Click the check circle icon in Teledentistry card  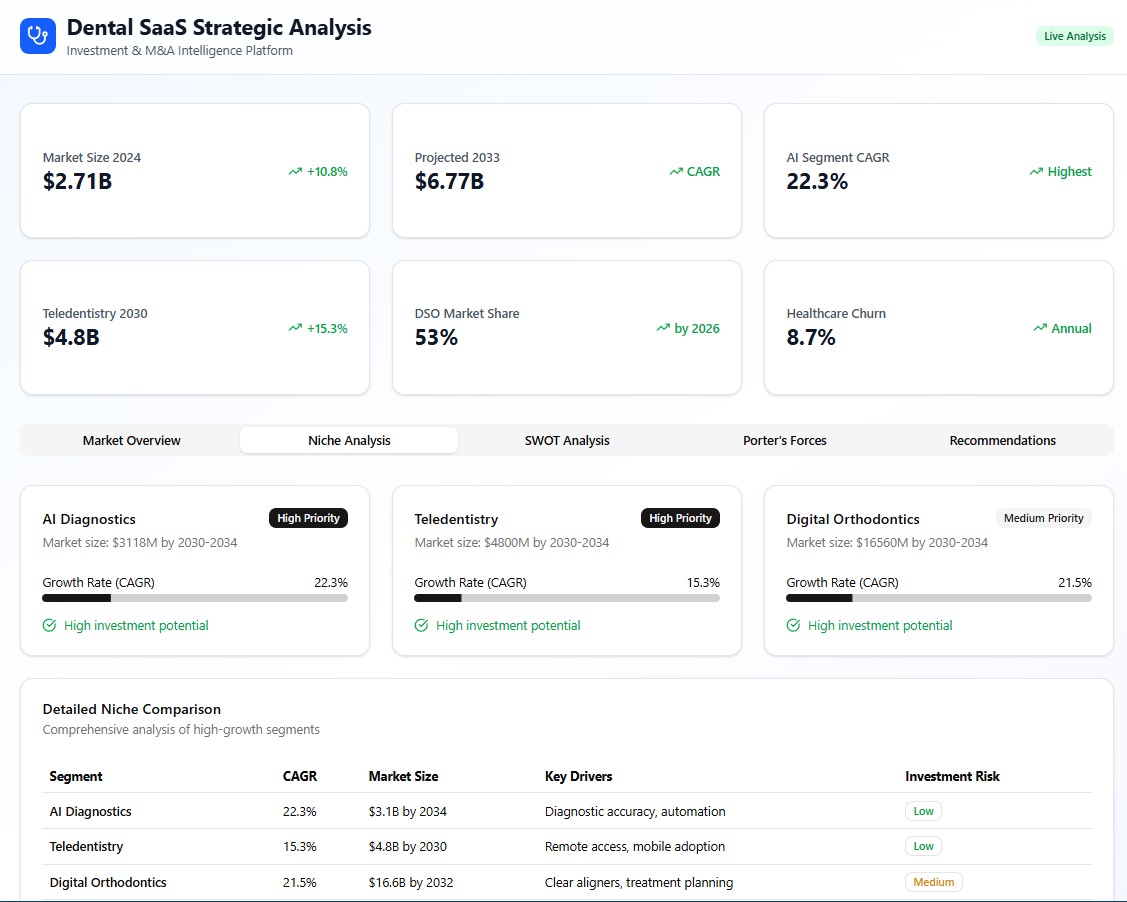click(x=422, y=626)
